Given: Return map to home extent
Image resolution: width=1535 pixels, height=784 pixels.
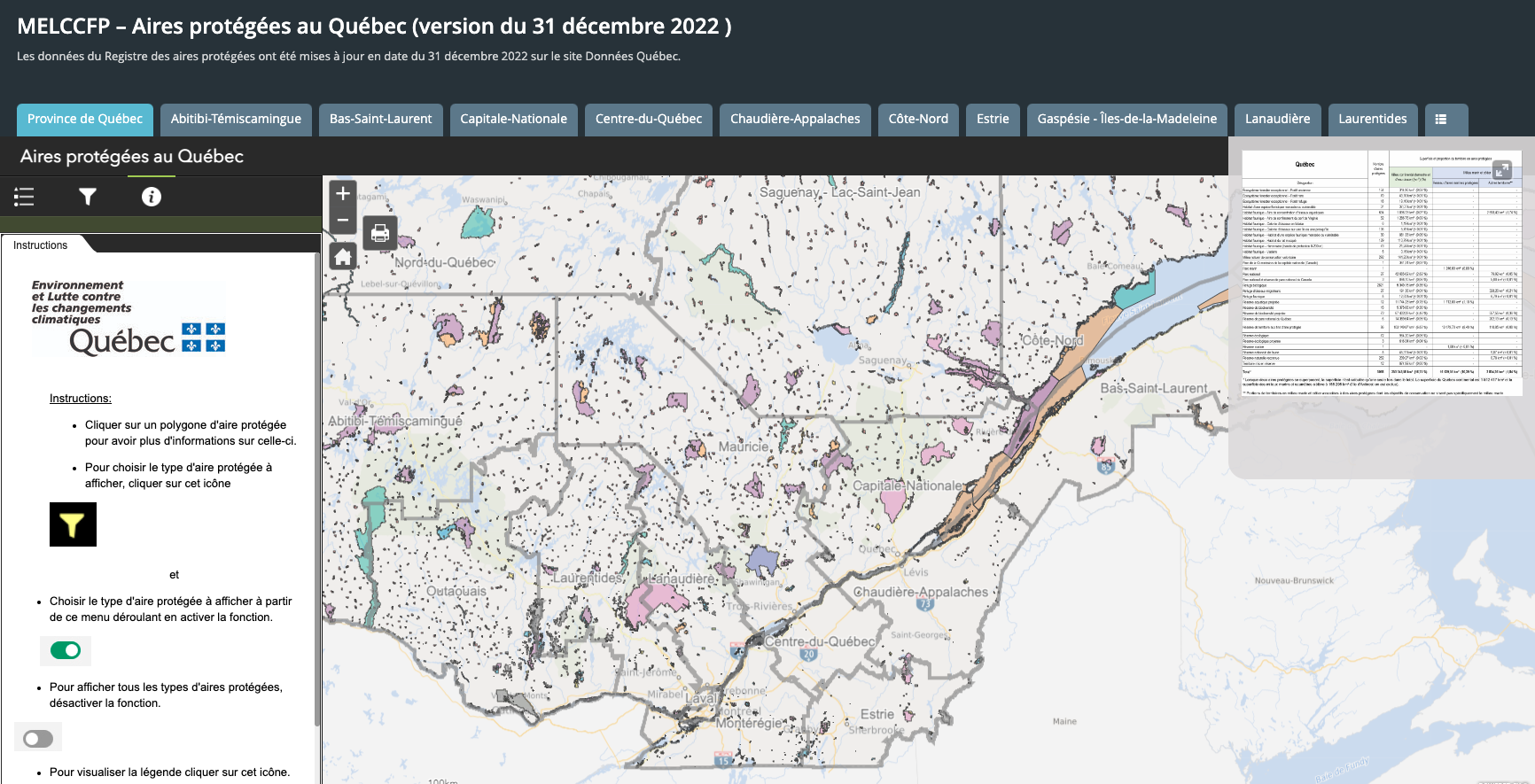Looking at the screenshot, I should point(343,257).
